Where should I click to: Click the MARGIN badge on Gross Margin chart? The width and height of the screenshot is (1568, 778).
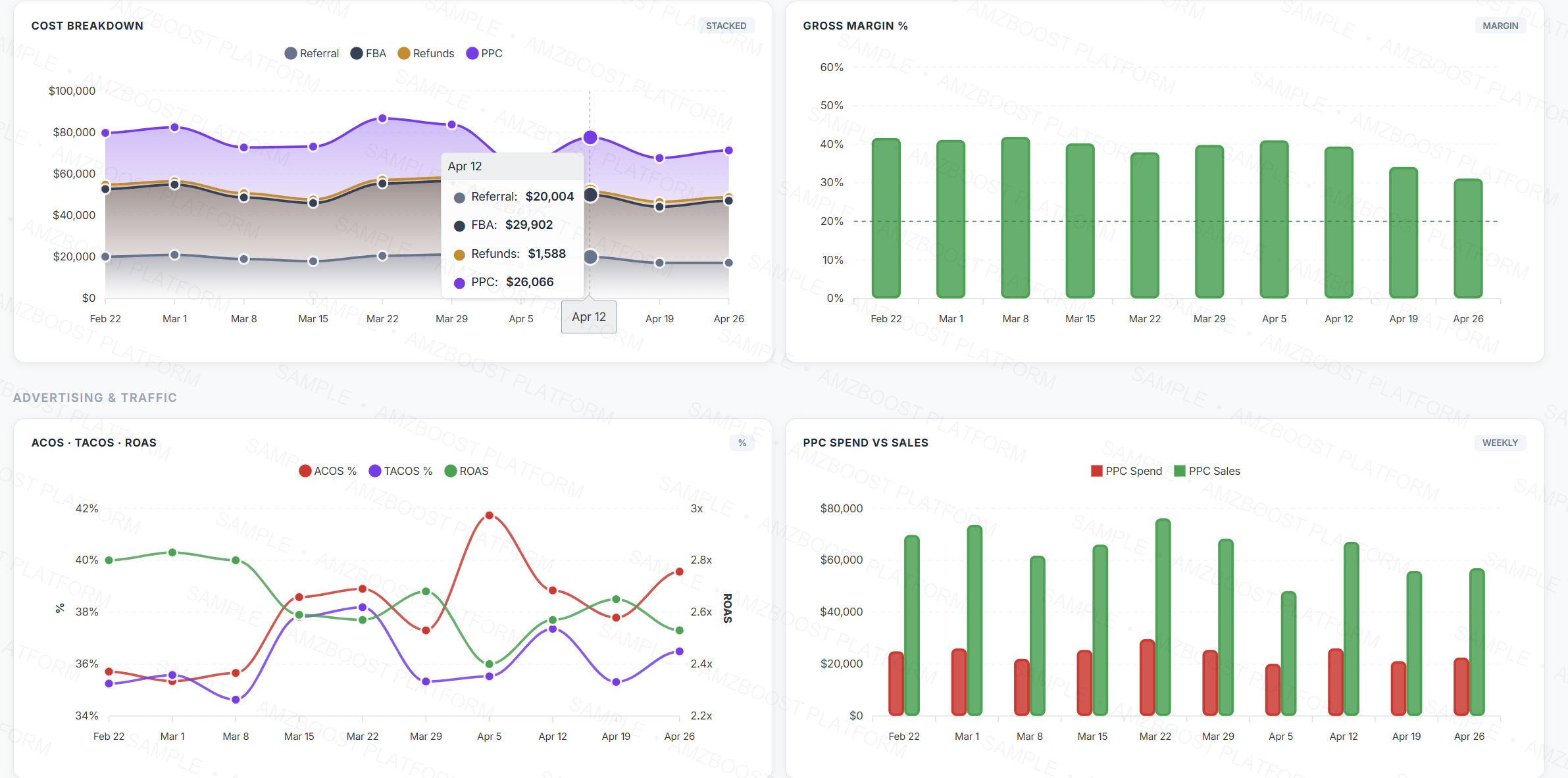1500,26
